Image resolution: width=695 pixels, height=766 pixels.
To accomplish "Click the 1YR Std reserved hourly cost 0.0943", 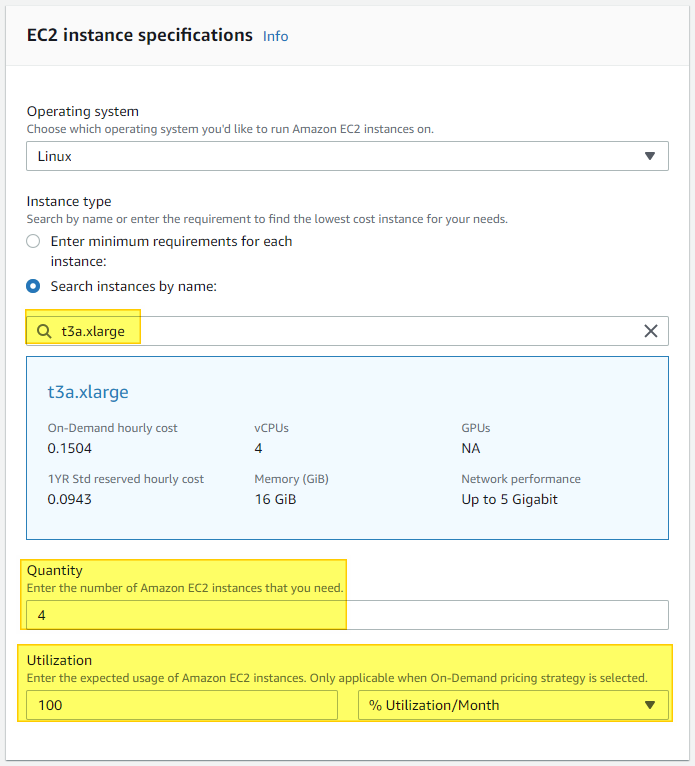I will 69,499.
